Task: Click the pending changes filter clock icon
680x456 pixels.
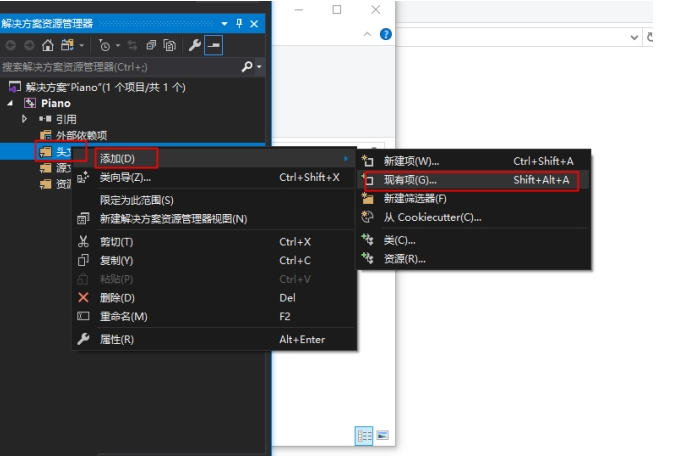Action: (x=106, y=46)
